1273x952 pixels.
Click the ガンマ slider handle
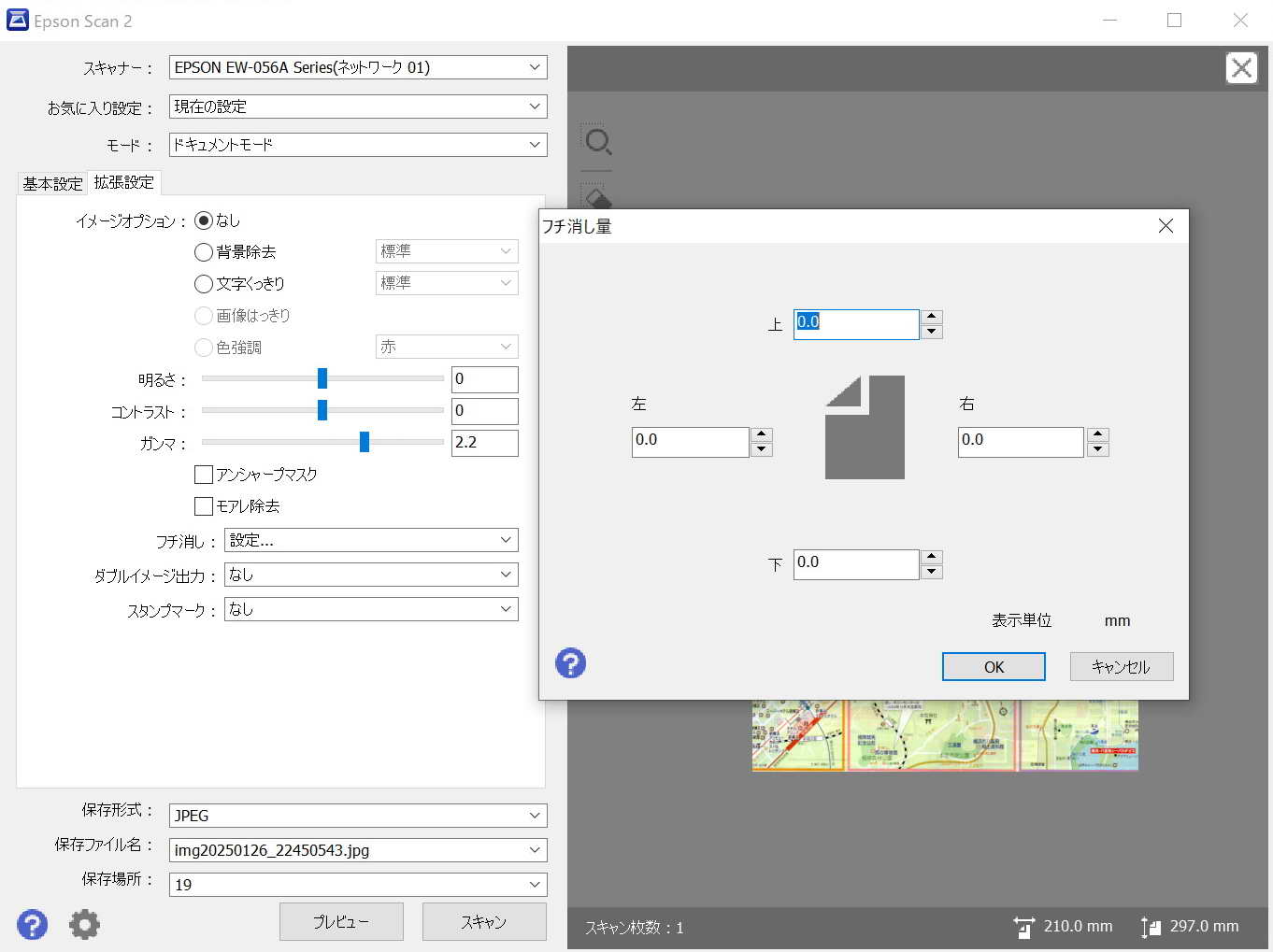click(365, 442)
